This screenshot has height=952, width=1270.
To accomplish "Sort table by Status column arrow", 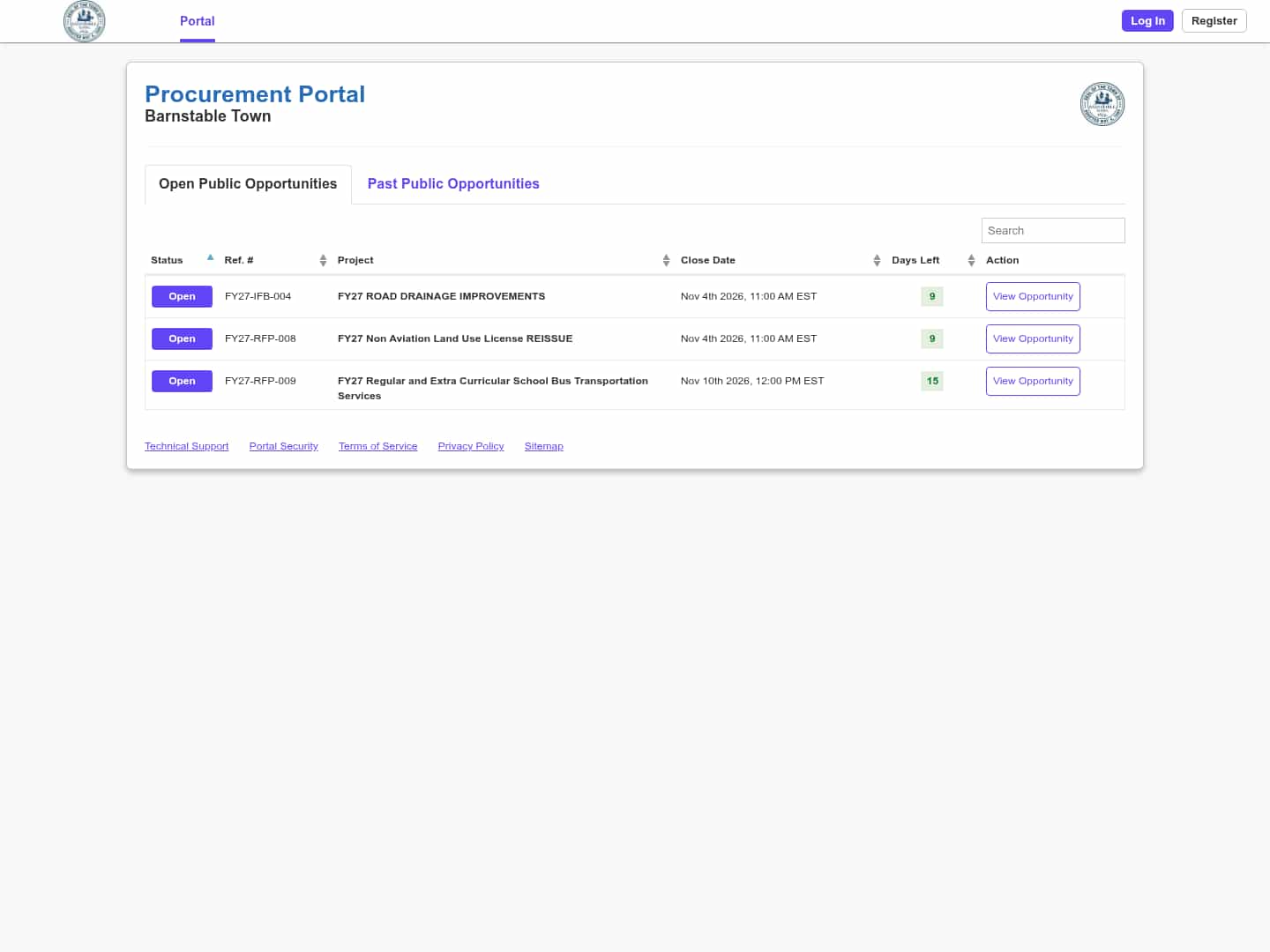I will (210, 257).
